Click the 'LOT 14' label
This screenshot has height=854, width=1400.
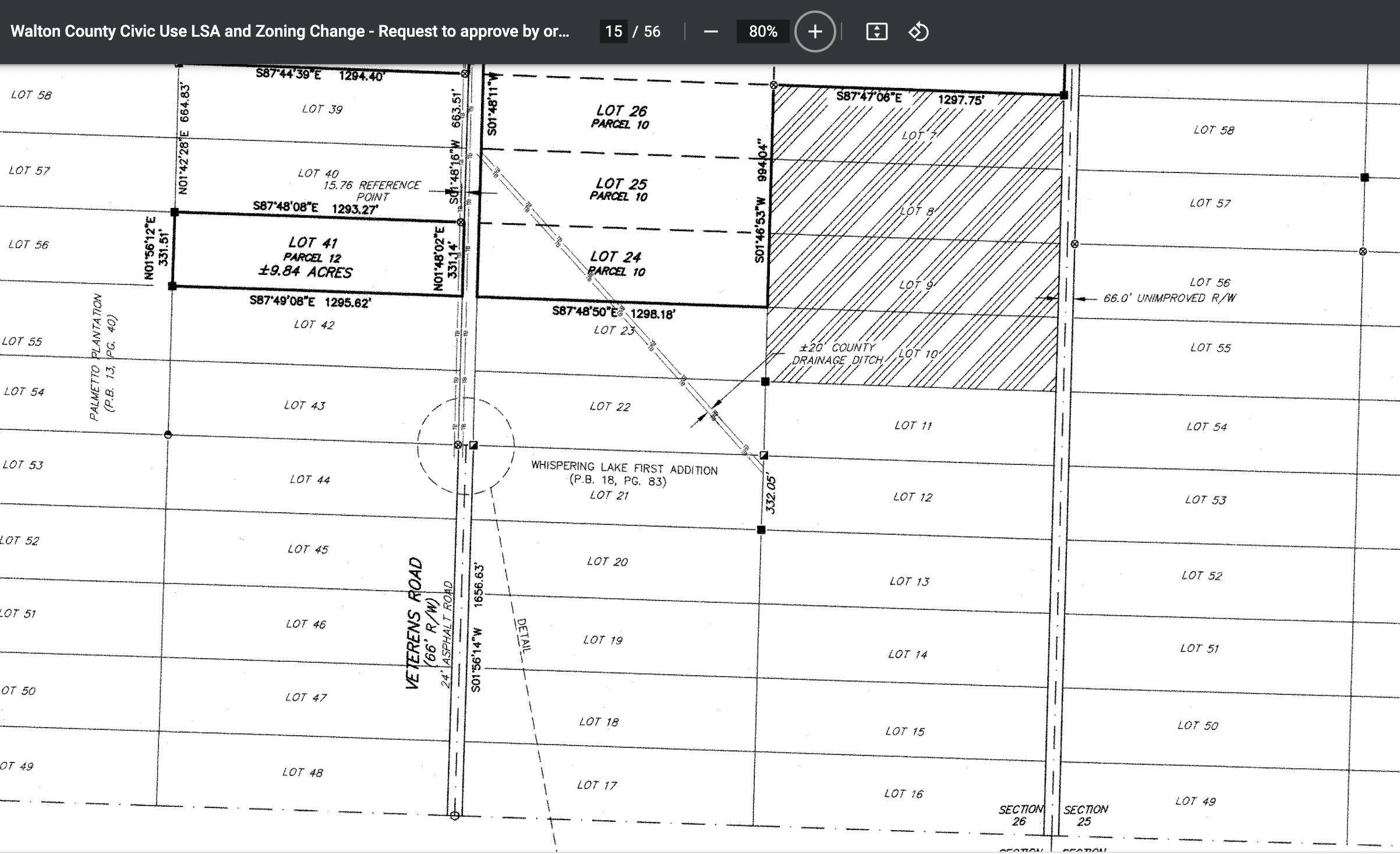point(908,654)
